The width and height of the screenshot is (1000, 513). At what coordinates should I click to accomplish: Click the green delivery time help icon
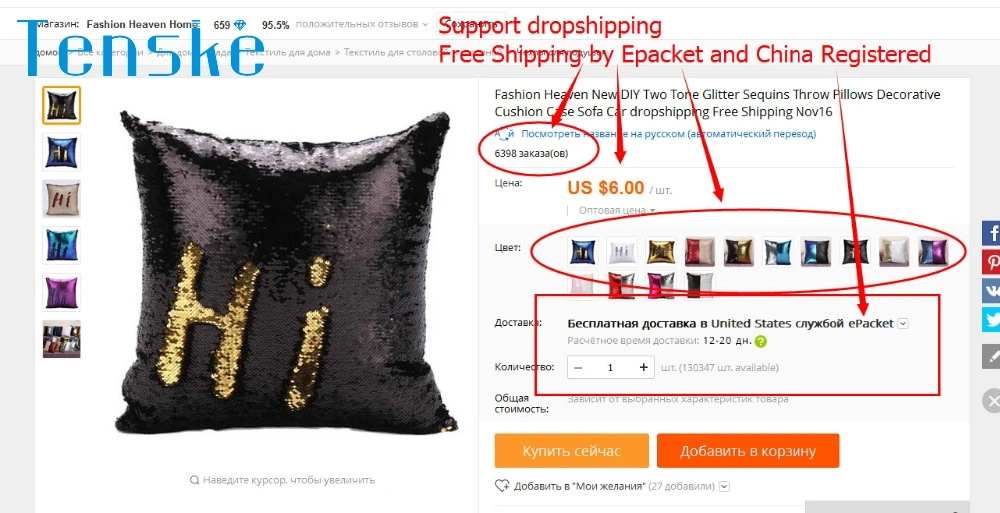[x=760, y=341]
